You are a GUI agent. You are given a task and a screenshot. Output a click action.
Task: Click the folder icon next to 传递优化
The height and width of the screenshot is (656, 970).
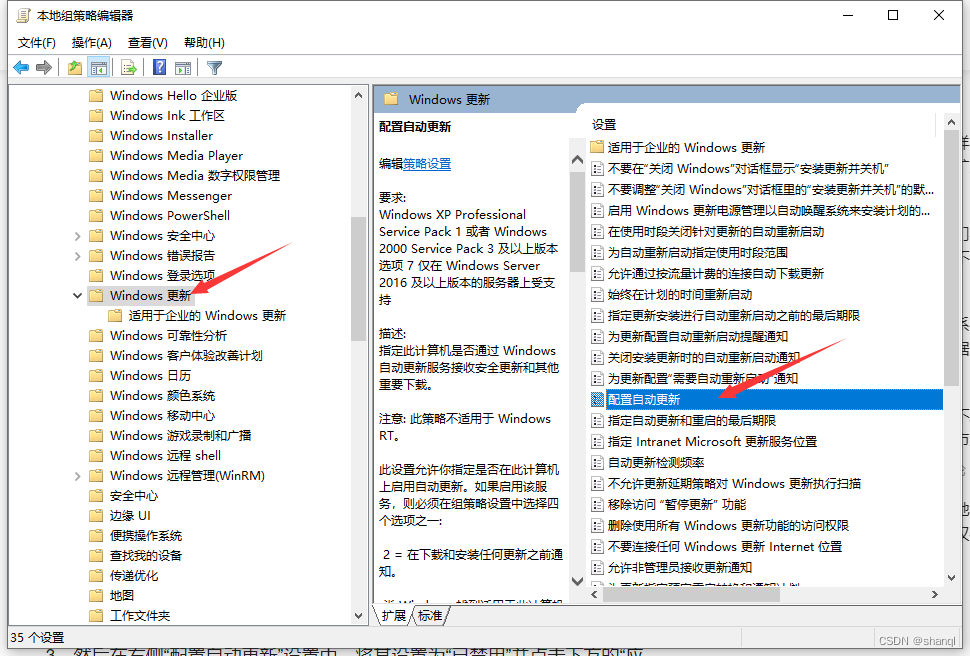tap(96, 576)
